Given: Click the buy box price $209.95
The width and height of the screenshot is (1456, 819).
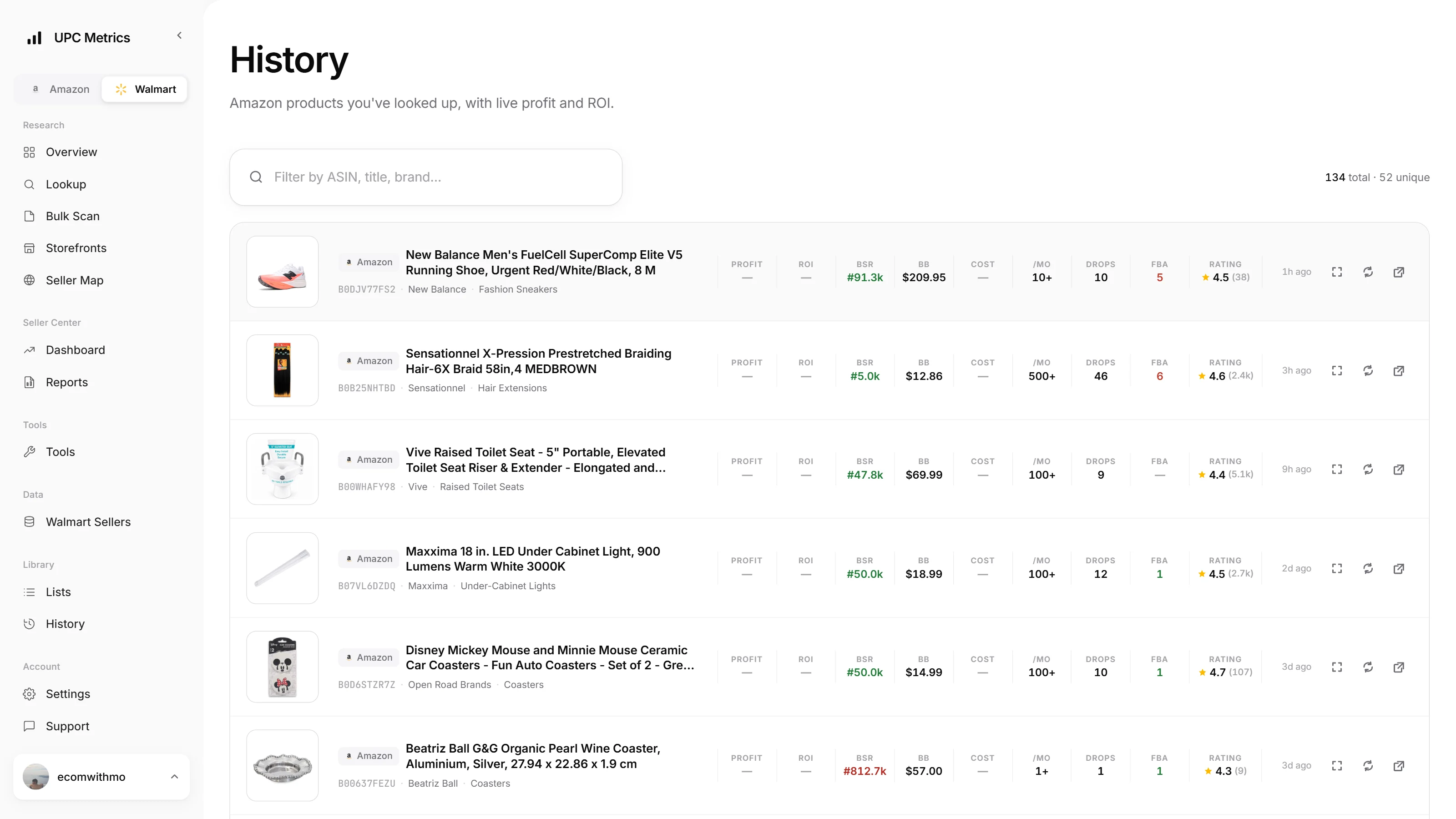Looking at the screenshot, I should 924,278.
